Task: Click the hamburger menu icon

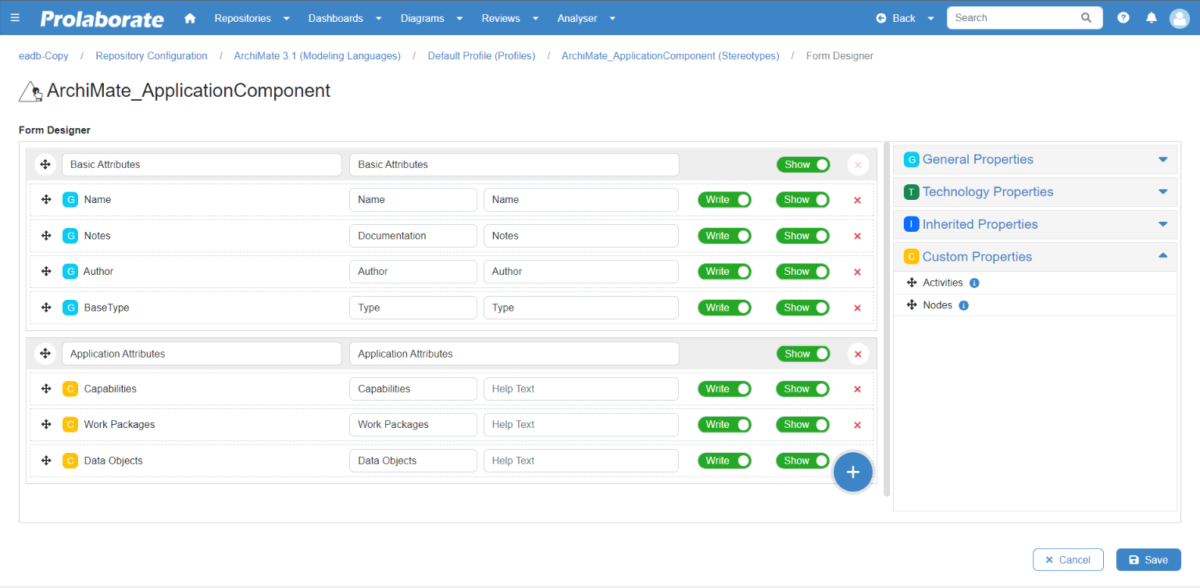Action: pos(15,17)
